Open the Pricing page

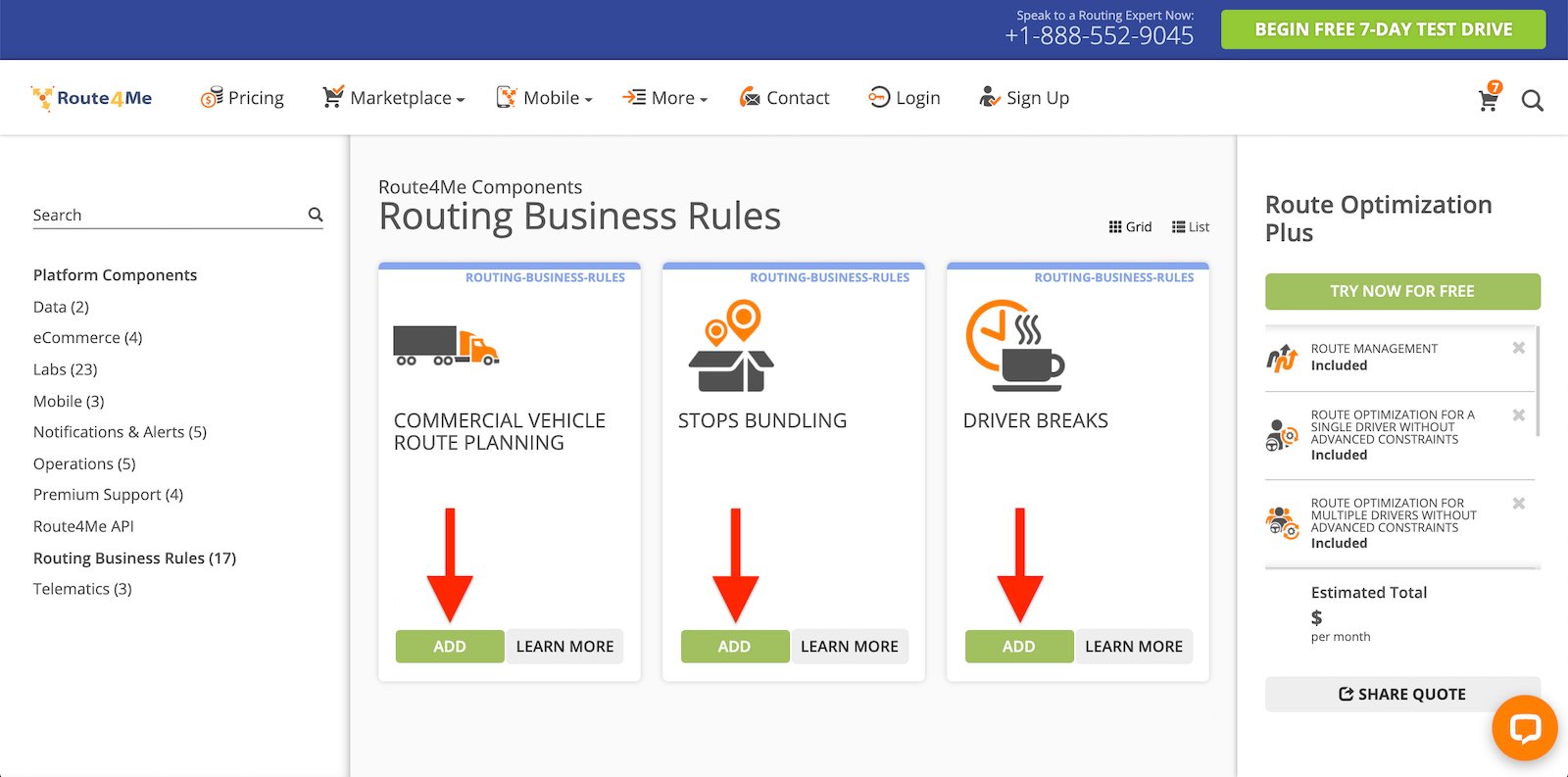[x=242, y=98]
